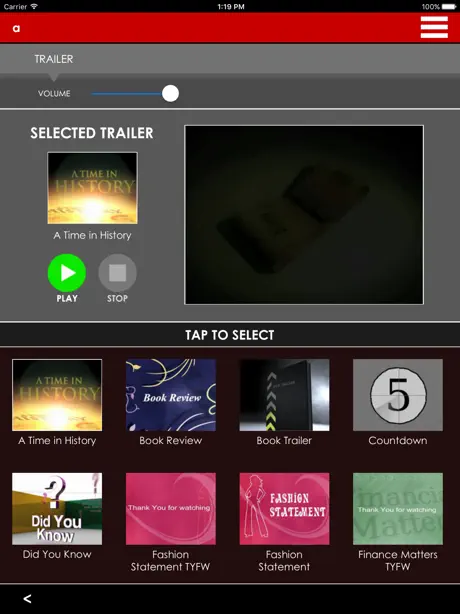
Task: Open the hamburger menu in red header
Action: pyautogui.click(x=434, y=27)
